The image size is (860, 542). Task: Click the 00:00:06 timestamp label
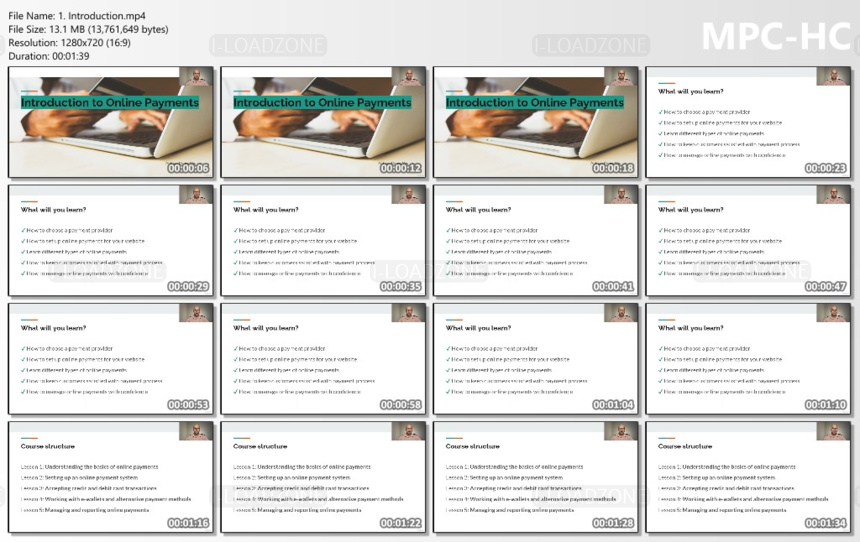(x=188, y=168)
